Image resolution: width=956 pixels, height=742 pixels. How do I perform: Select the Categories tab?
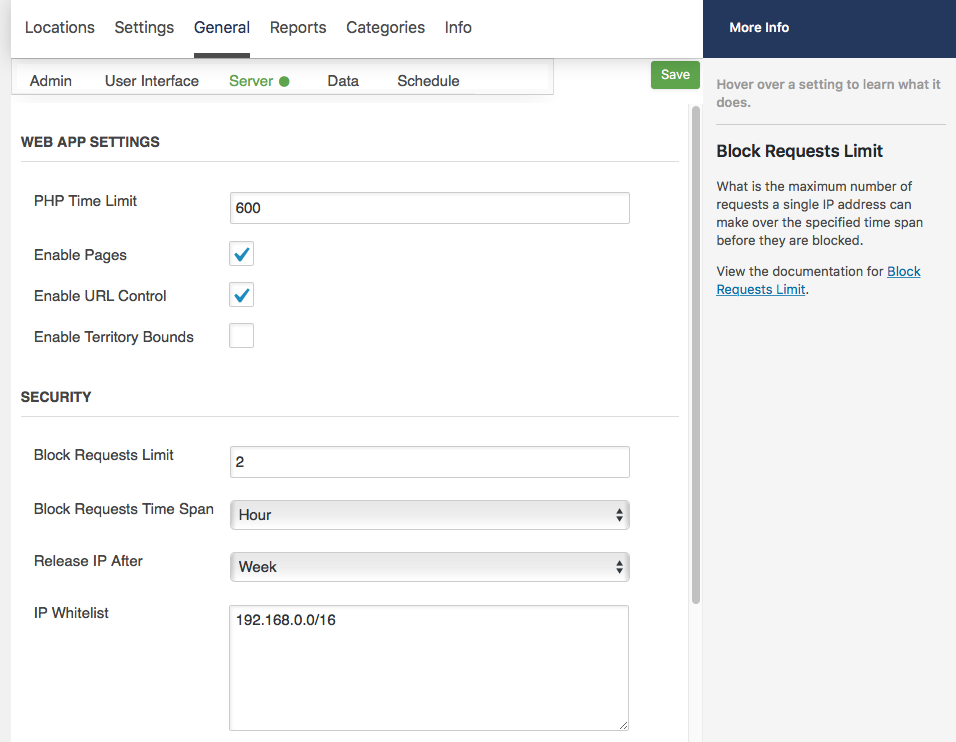point(385,27)
